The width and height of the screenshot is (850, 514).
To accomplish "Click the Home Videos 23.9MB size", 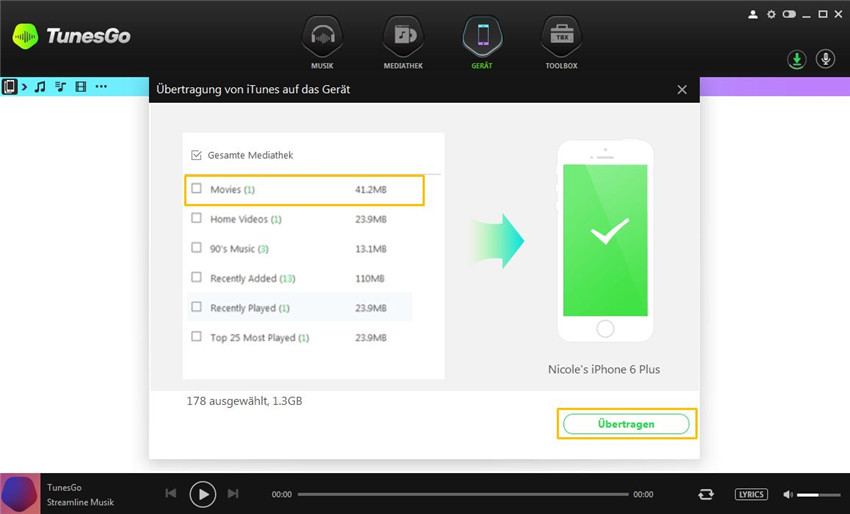I will [x=371, y=220].
